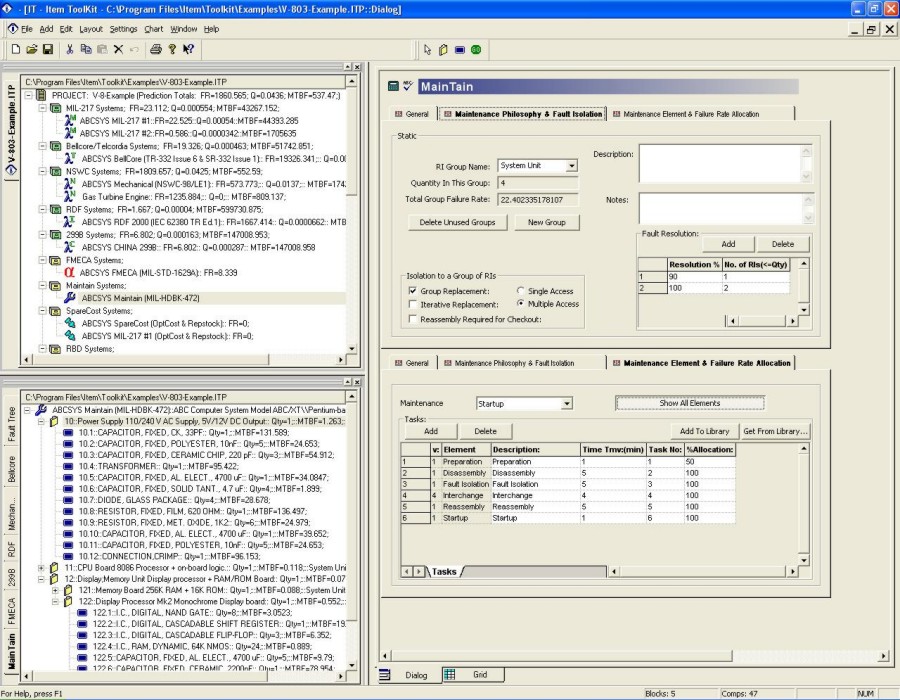
Task: Check Reassembly Required for Checkout
Action: click(413, 319)
